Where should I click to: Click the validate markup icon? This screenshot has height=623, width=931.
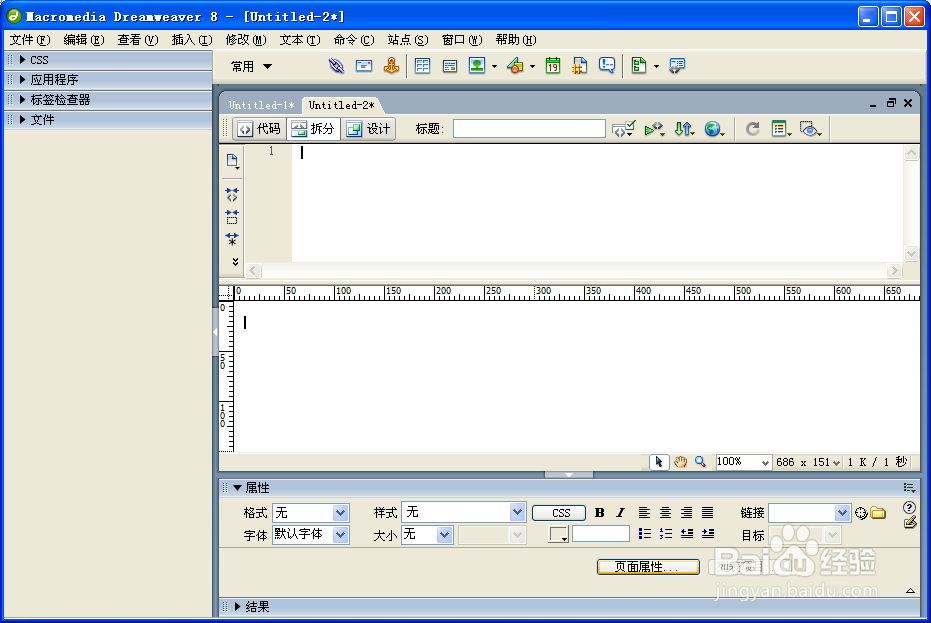pos(654,129)
